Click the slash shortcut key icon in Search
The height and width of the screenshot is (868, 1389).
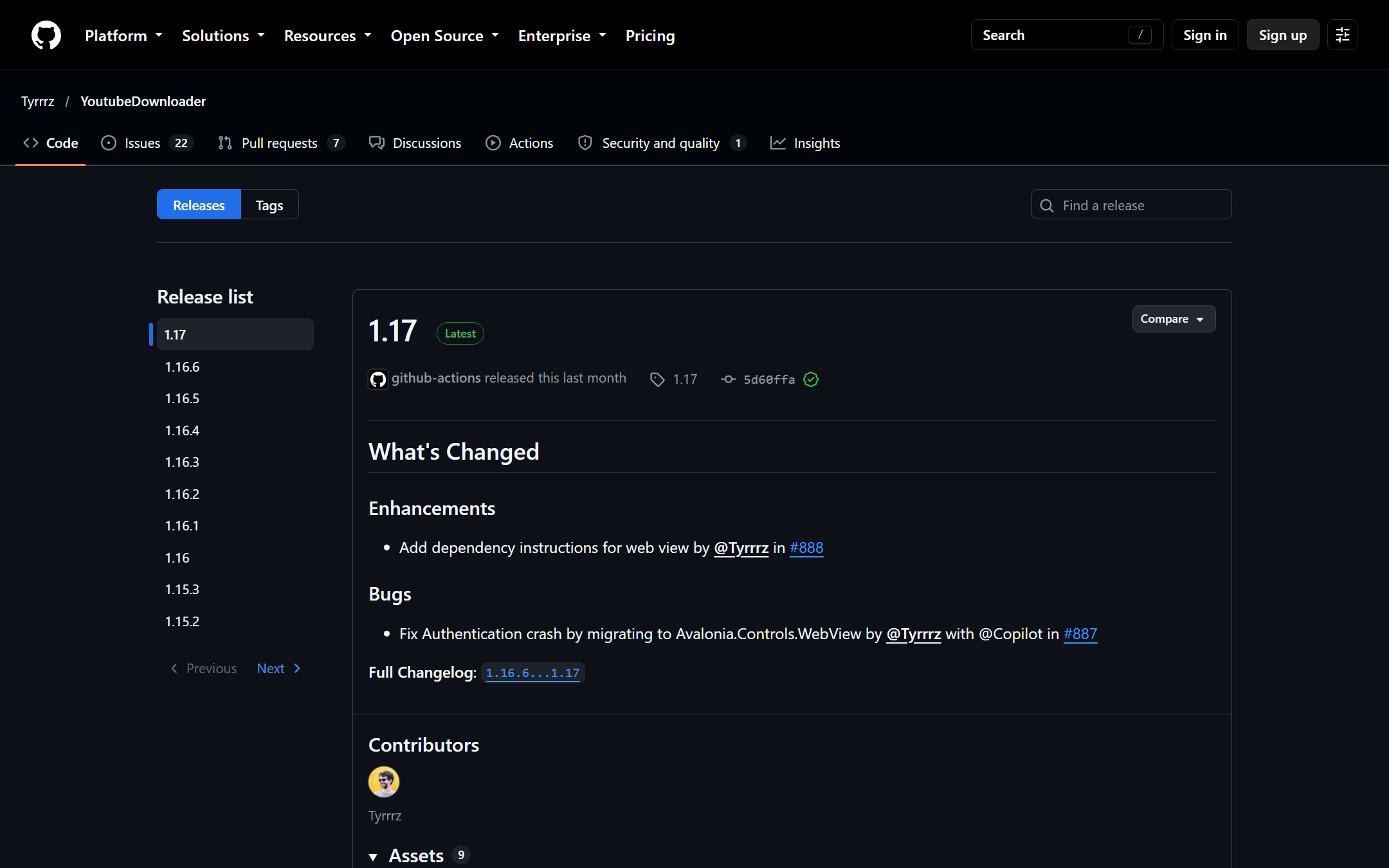(x=1140, y=35)
